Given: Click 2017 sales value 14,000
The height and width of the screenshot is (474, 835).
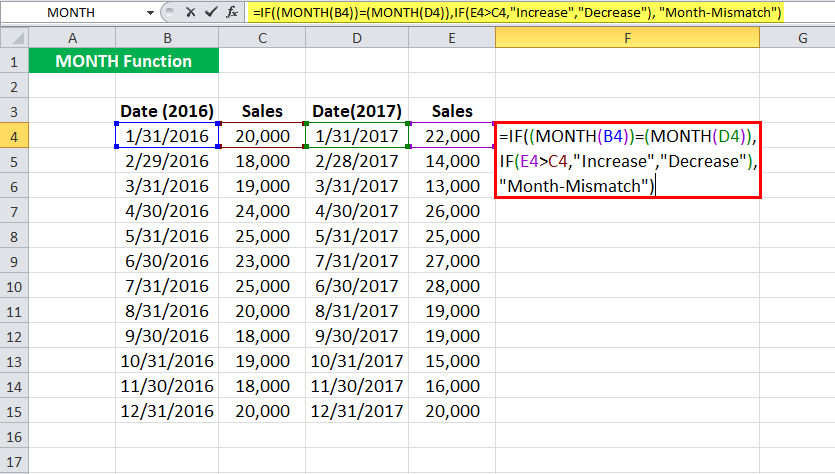Looking at the screenshot, I should 452,161.
